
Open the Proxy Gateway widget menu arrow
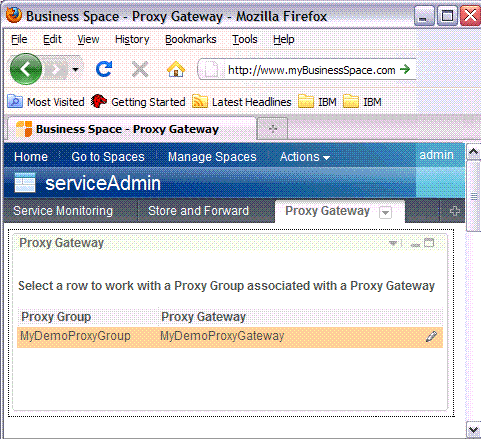393,243
